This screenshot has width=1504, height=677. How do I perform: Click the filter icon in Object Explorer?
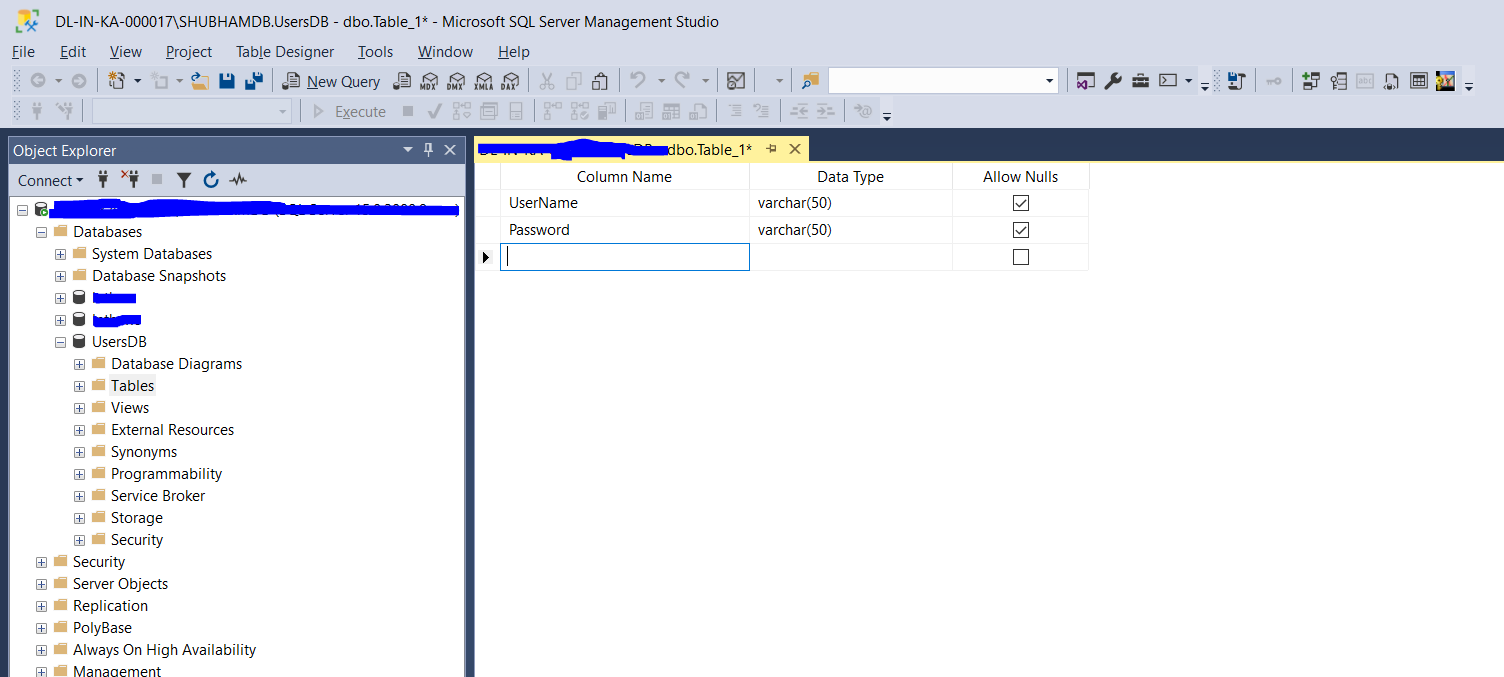pos(184,180)
